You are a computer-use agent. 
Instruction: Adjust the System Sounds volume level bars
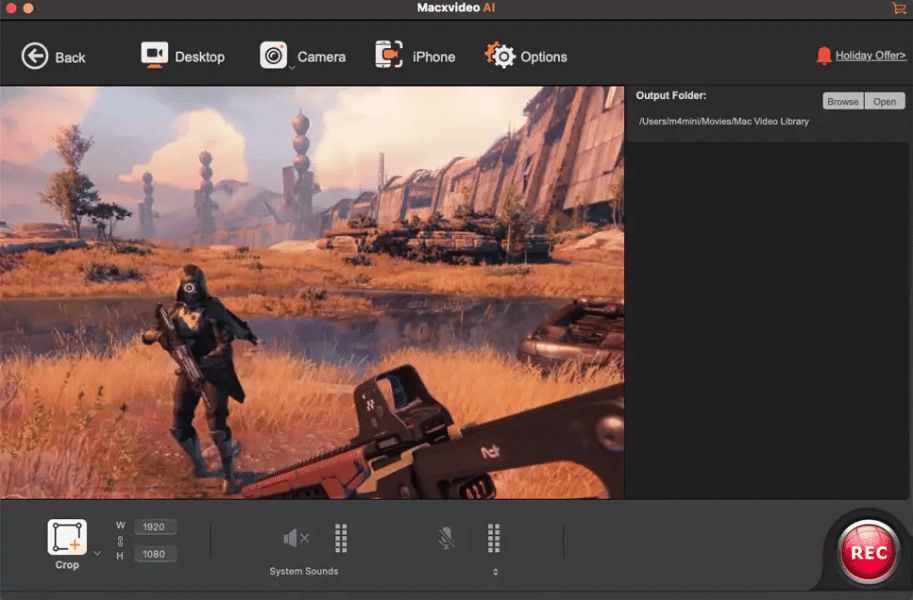point(340,538)
